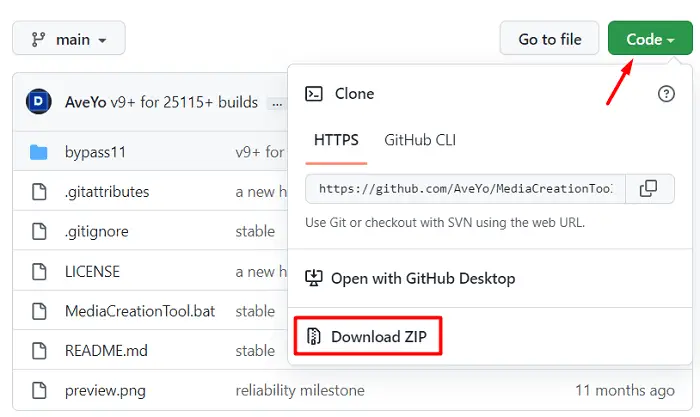Click the bypass11 folder icon

point(39,152)
